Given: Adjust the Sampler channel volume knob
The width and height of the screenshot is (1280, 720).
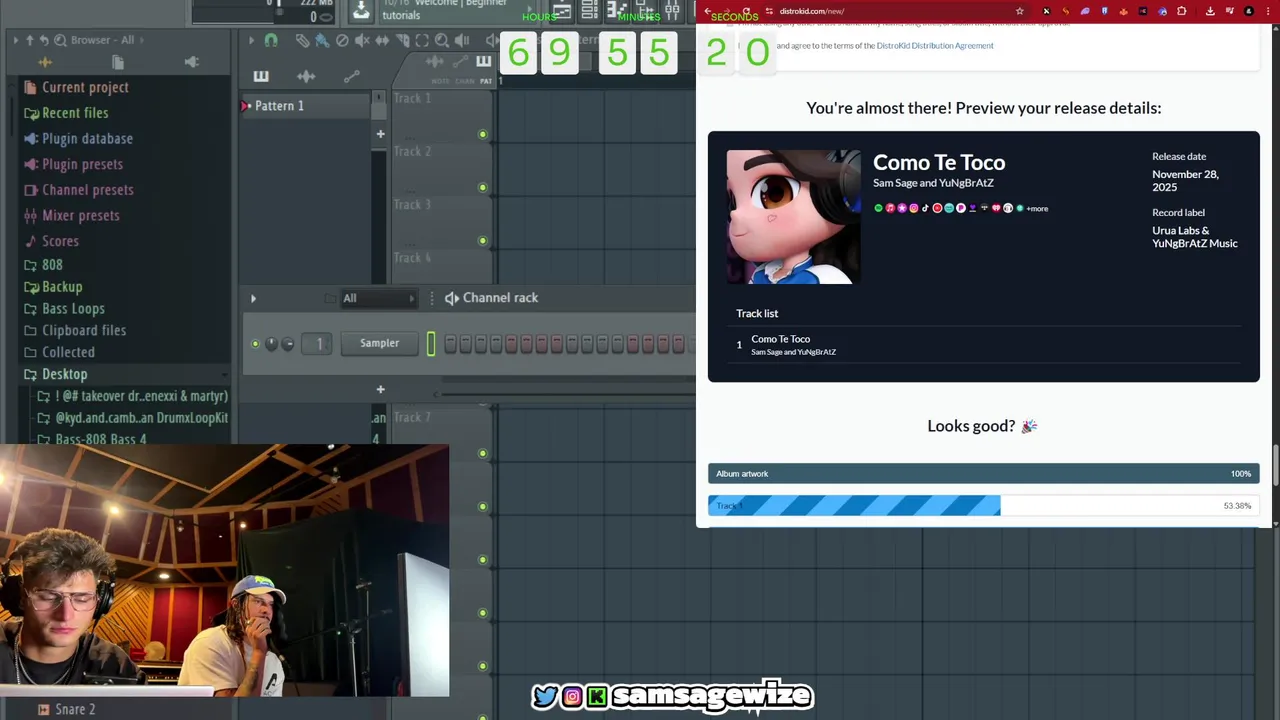Looking at the screenshot, I should tap(288, 344).
